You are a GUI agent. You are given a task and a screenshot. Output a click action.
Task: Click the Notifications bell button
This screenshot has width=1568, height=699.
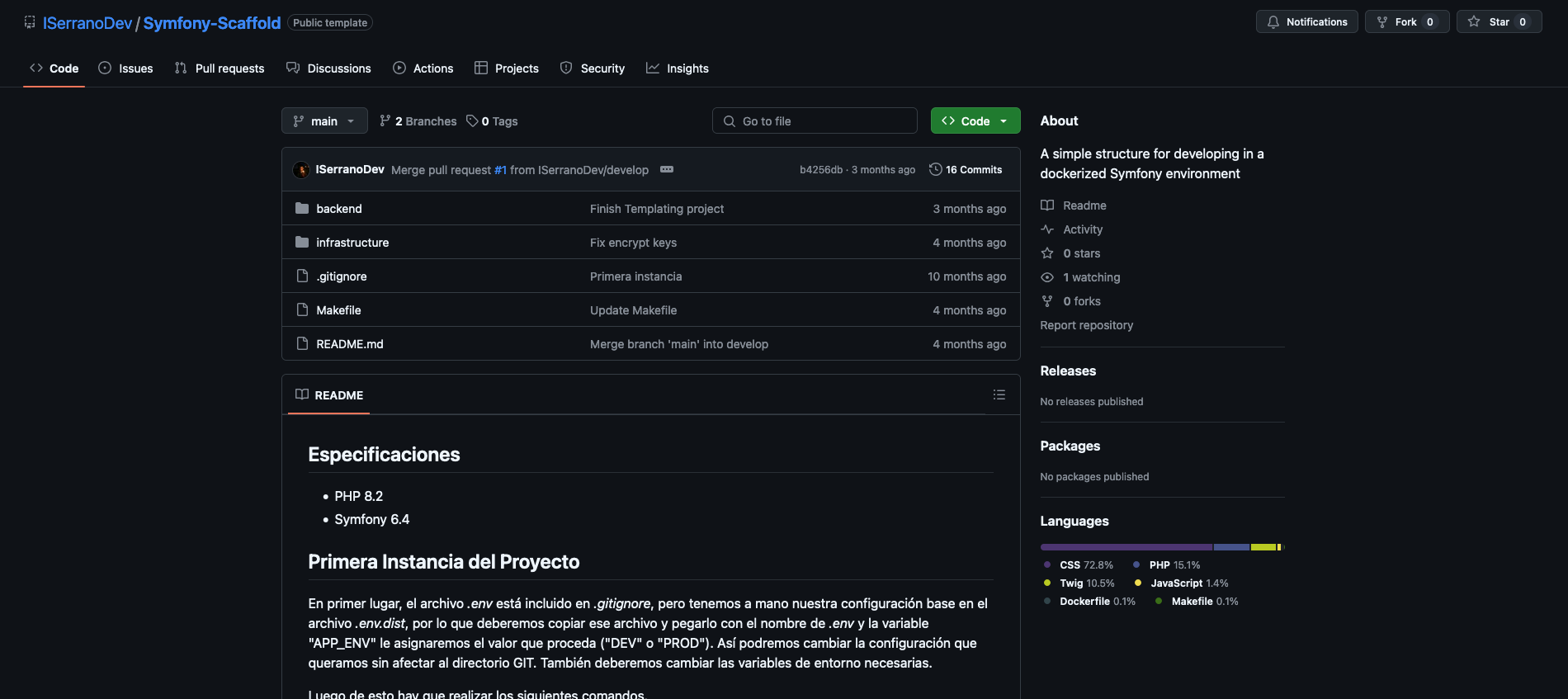coord(1306,22)
